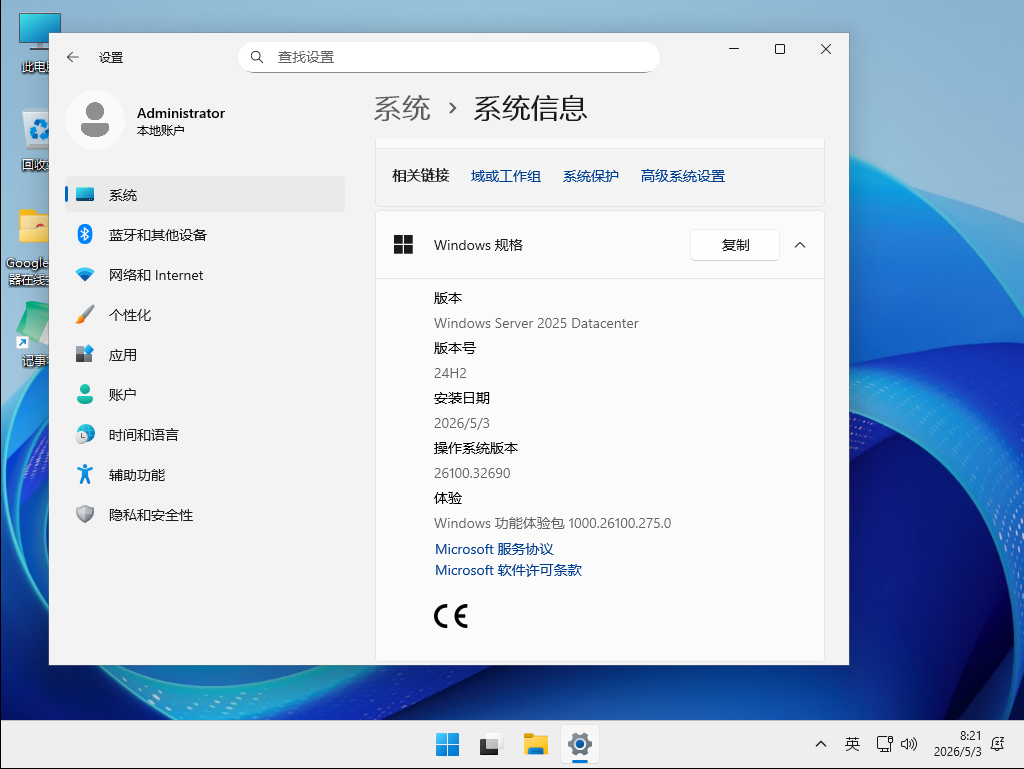The width and height of the screenshot is (1024, 769).
Task: Click the 英 input language indicator
Action: 852,744
